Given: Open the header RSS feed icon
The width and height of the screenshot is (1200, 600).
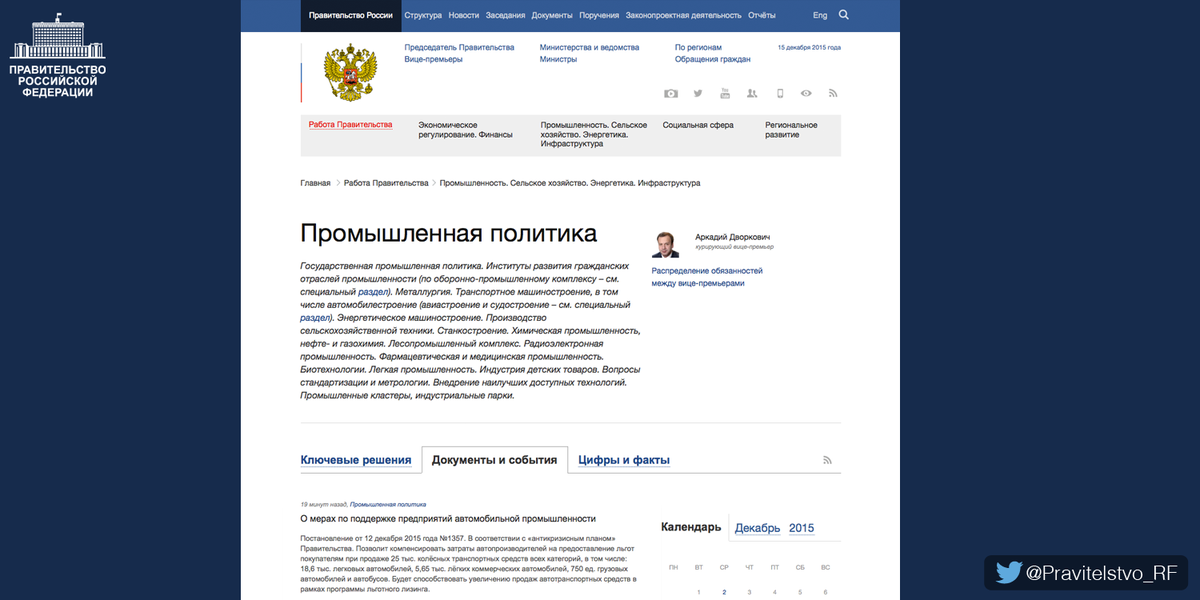Looking at the screenshot, I should [x=832, y=93].
